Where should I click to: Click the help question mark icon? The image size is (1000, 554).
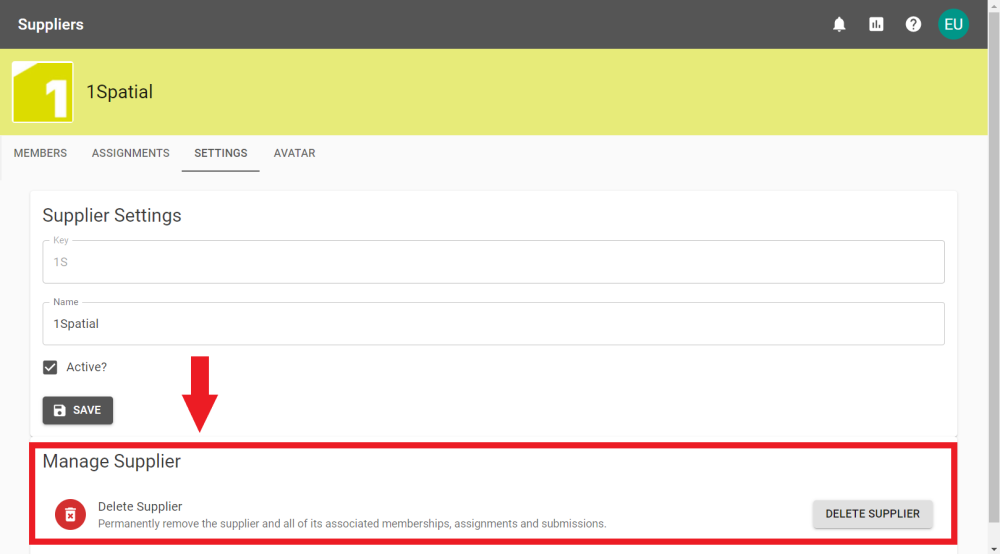[913, 24]
